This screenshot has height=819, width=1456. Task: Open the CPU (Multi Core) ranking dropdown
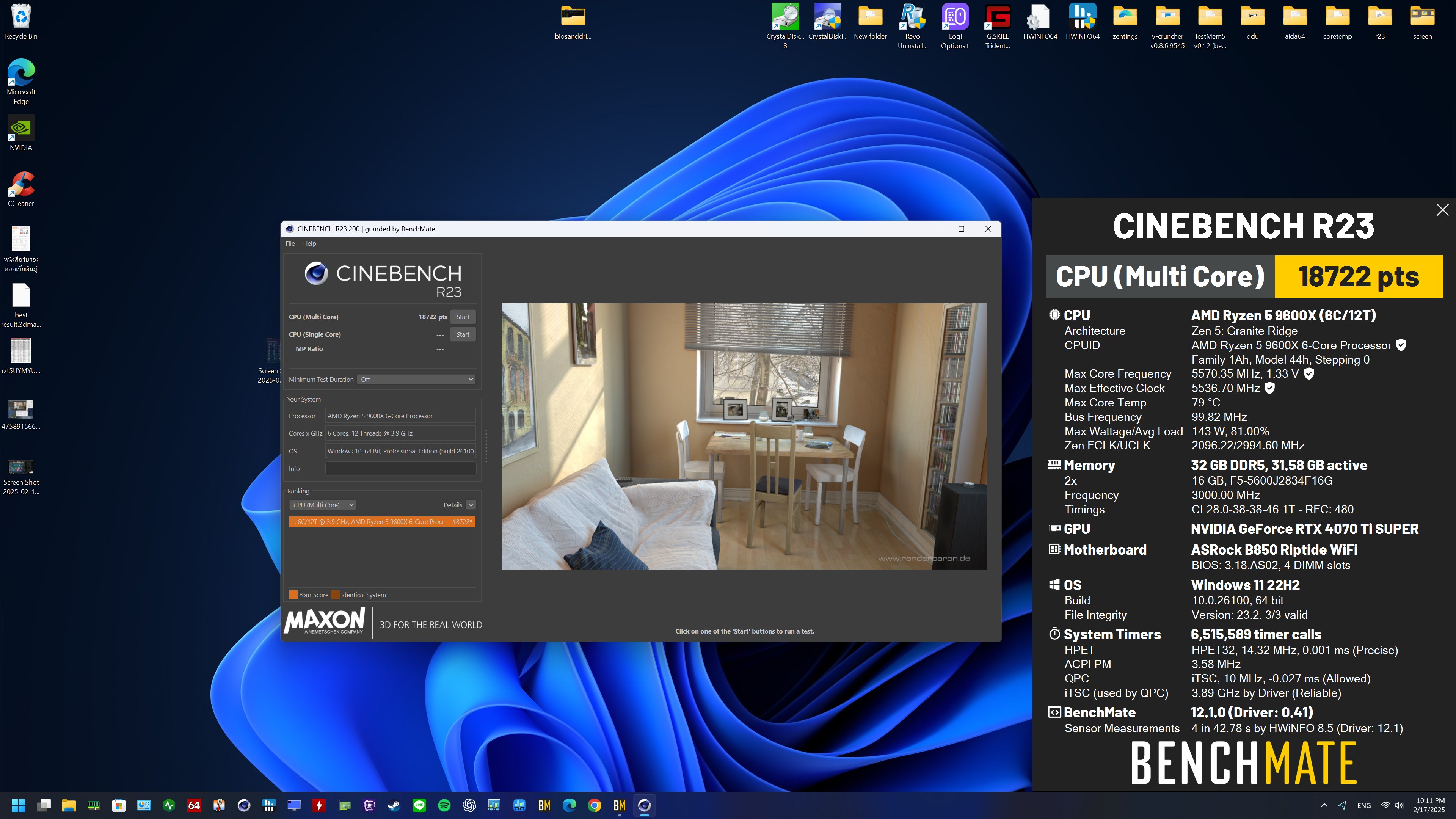click(322, 505)
